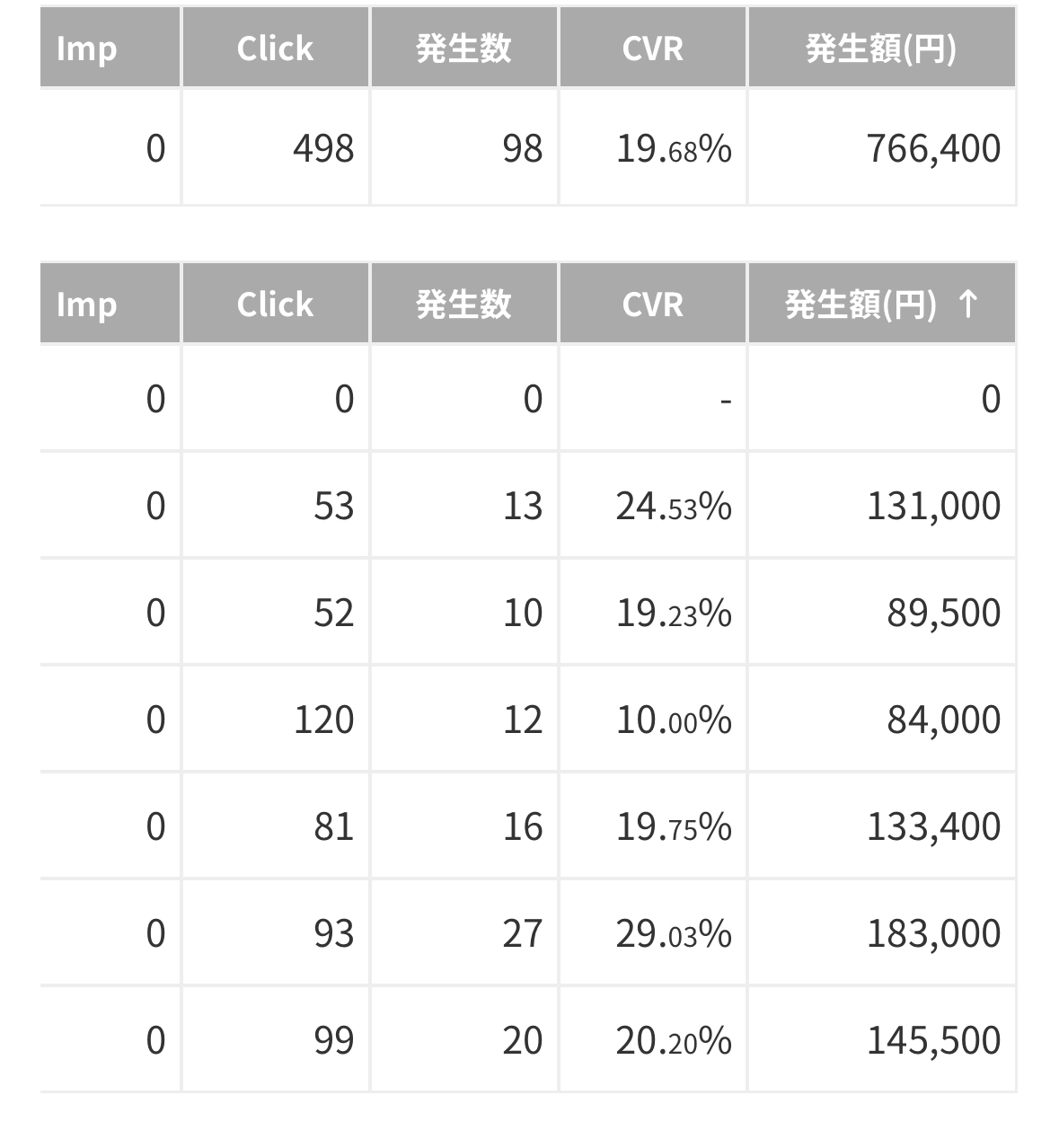Viewport: 1059px width, 1148px height.
Task: Select the total amount 766,400 cell
Action: point(933,148)
